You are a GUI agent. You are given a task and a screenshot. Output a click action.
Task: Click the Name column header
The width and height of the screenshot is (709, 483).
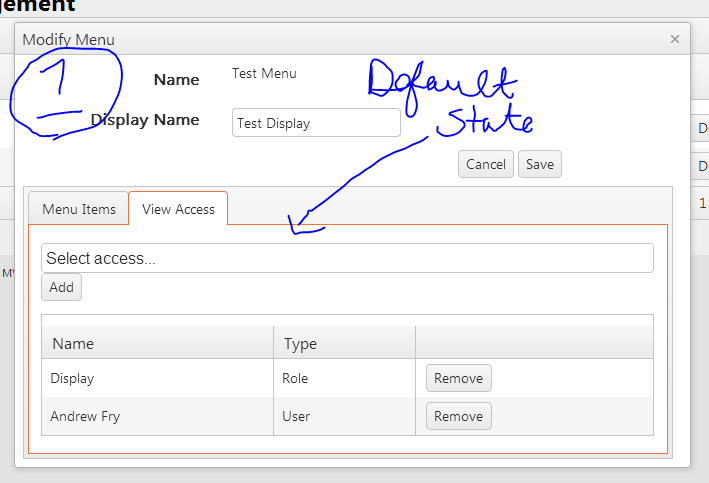(158, 343)
